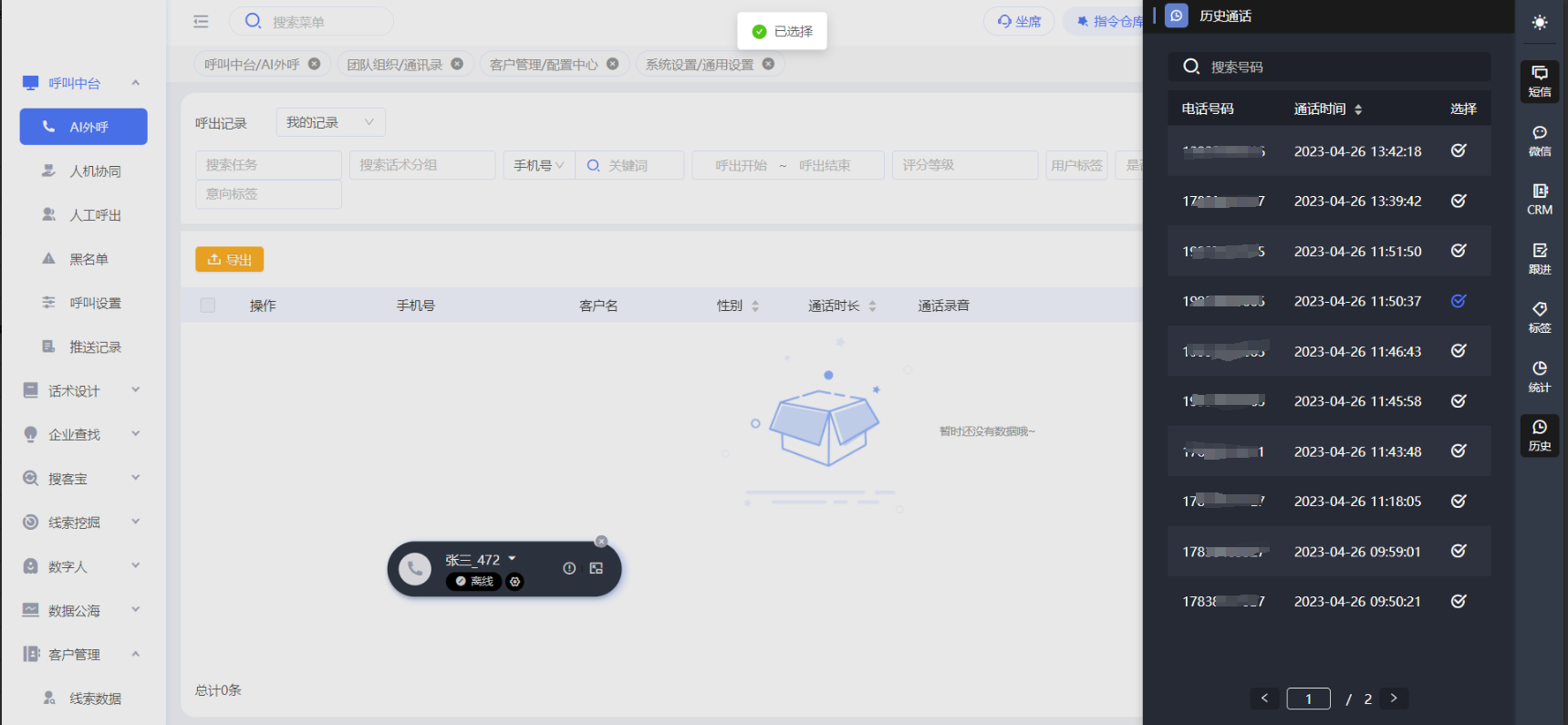Deselect the call at 2023-04-26 11:50:37
This screenshot has height=725, width=1568.
click(1459, 301)
